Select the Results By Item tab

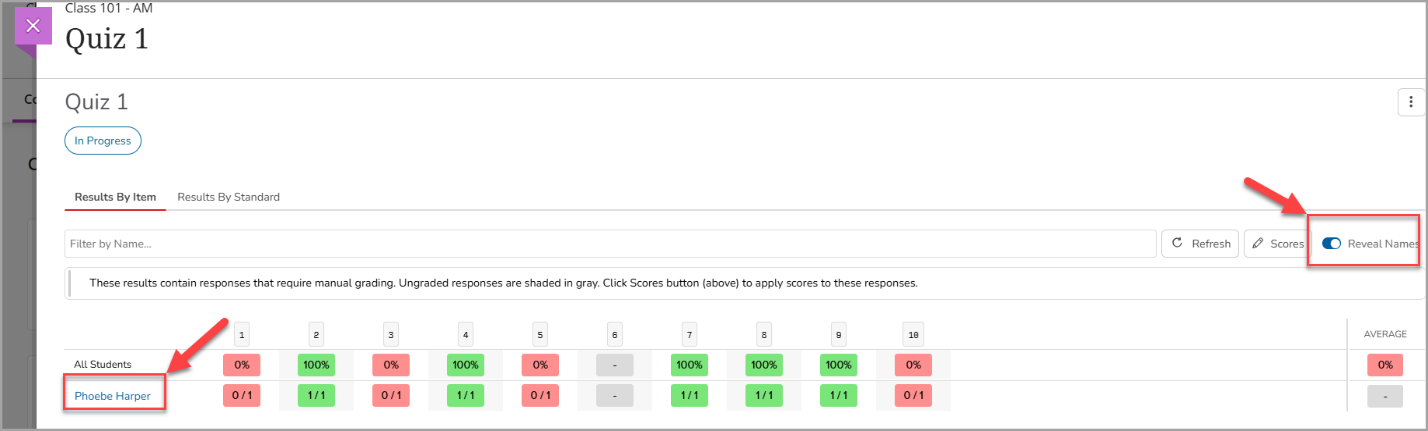click(115, 197)
